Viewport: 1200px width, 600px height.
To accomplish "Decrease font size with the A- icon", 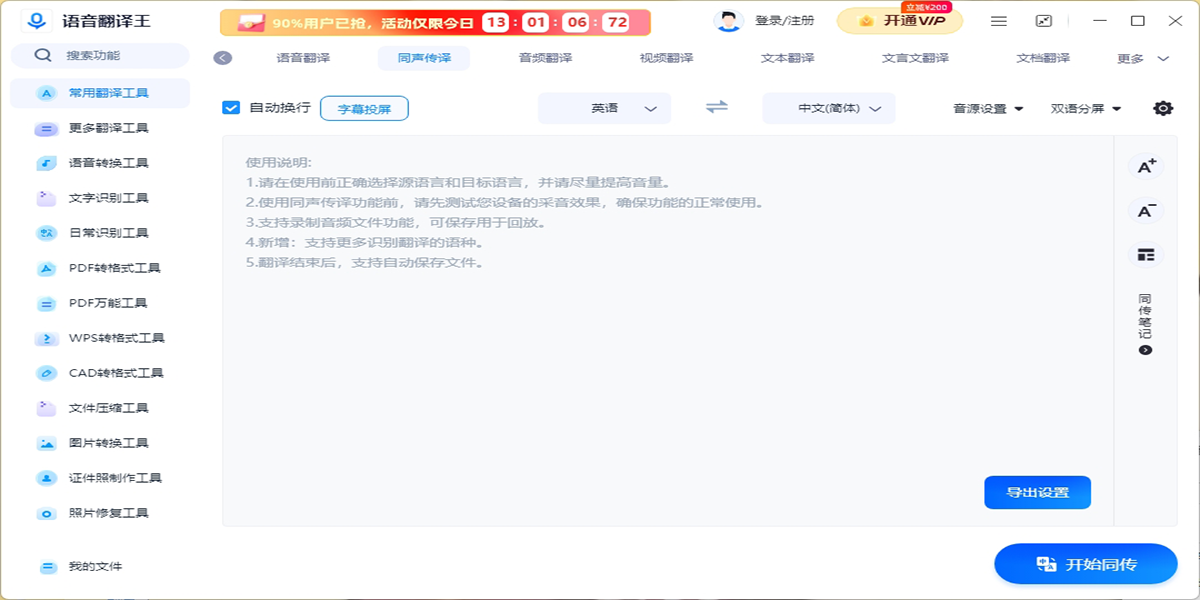I will coord(1146,211).
